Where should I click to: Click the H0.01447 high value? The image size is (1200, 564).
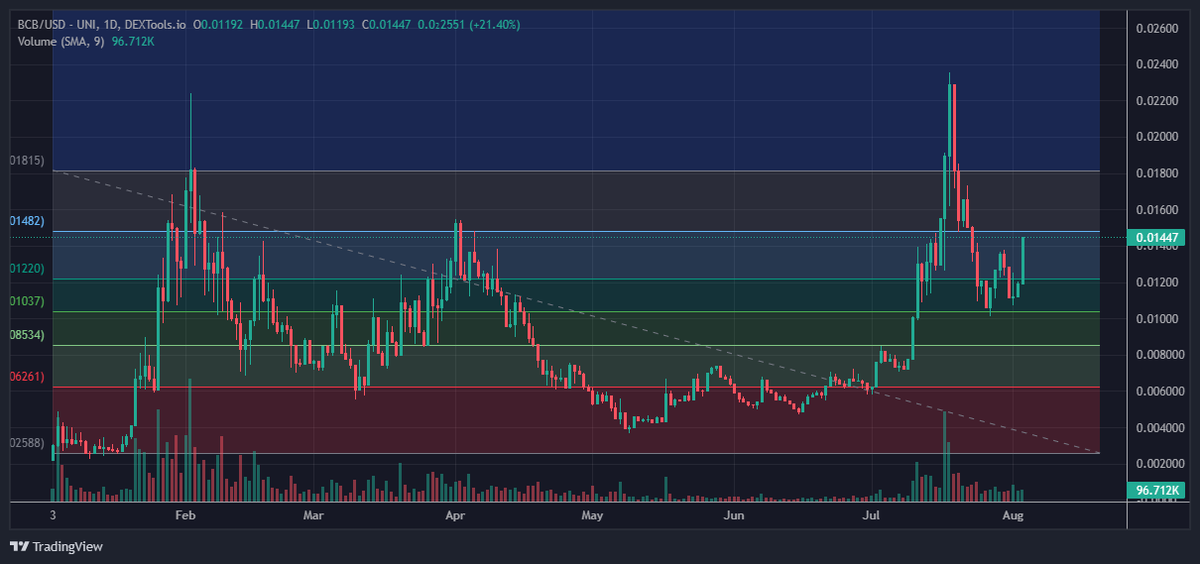(x=276, y=24)
